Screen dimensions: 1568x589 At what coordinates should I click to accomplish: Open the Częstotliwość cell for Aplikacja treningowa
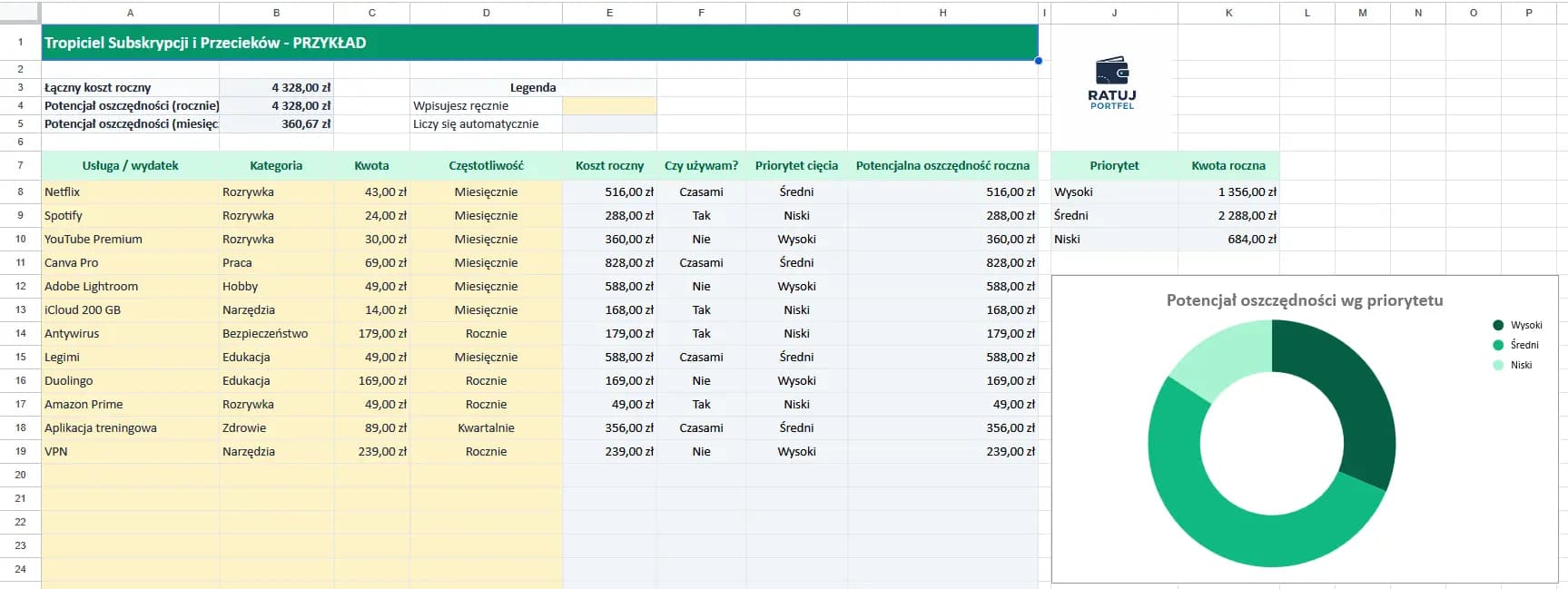[x=486, y=427]
